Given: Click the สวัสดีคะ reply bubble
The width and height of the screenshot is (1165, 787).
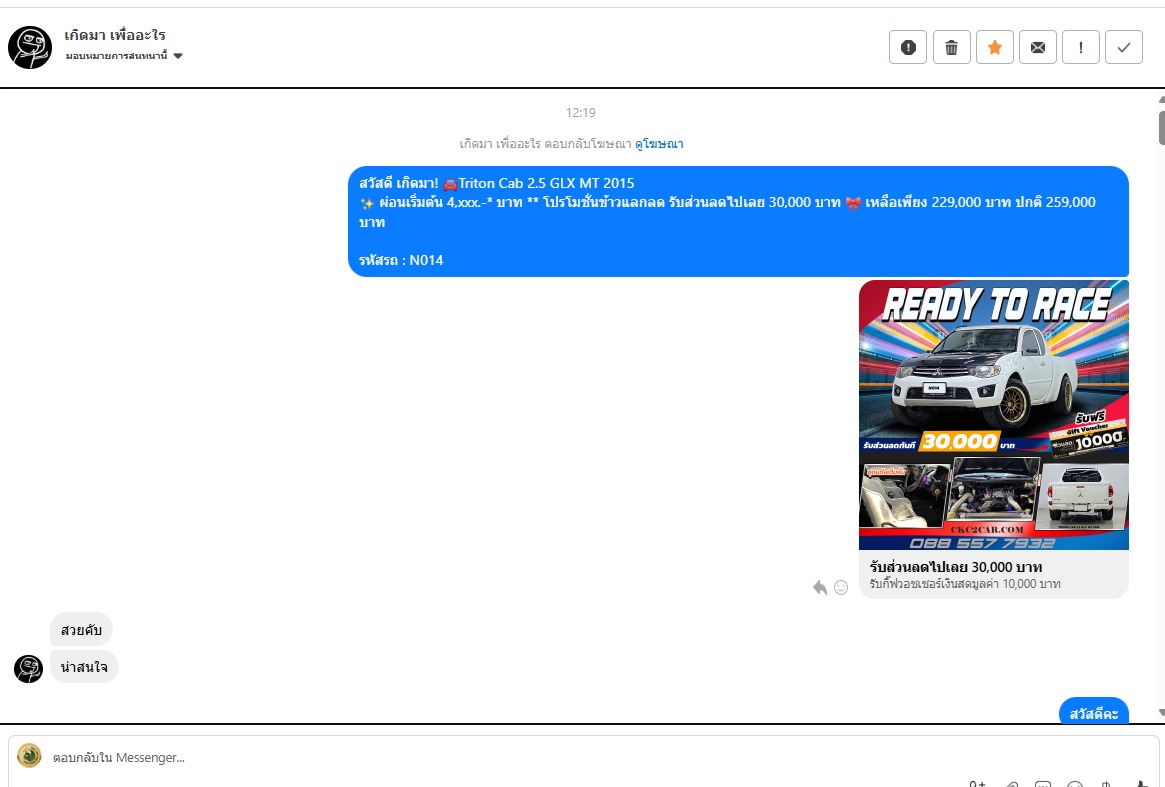Looking at the screenshot, I should point(1094,712).
